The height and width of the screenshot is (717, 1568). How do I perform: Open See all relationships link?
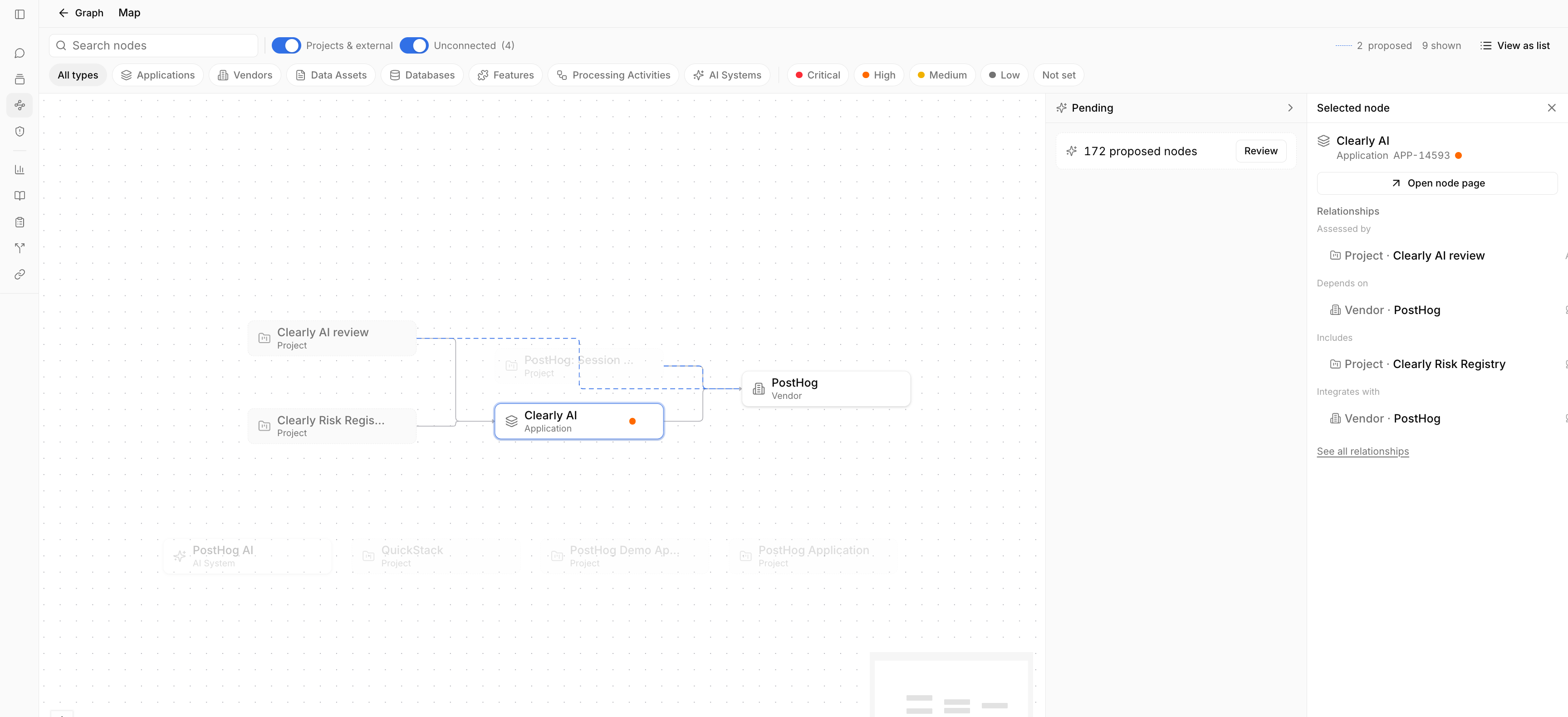click(x=1362, y=451)
